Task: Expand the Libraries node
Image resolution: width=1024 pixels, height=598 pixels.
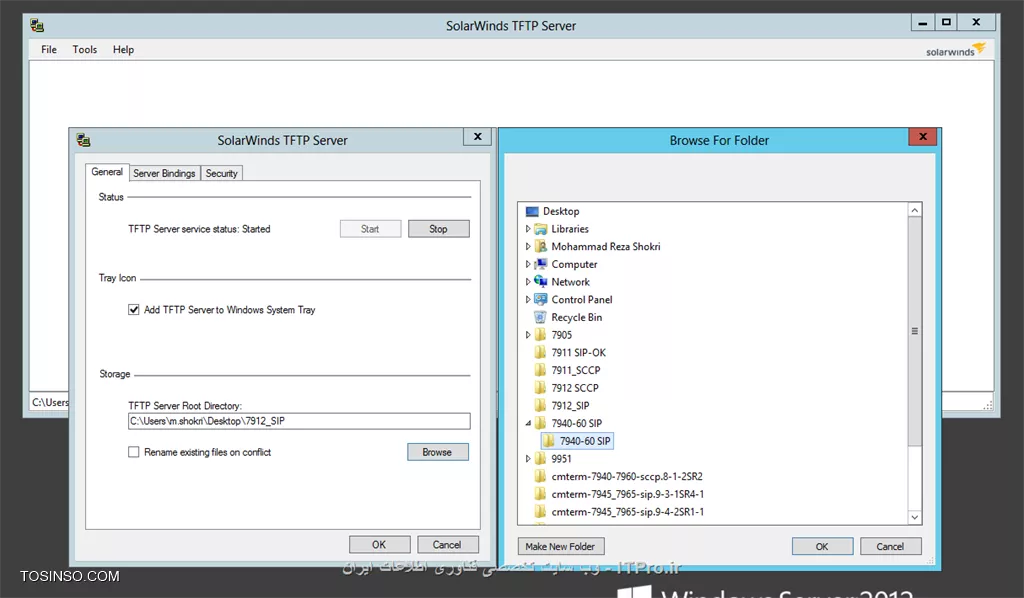Action: point(528,229)
